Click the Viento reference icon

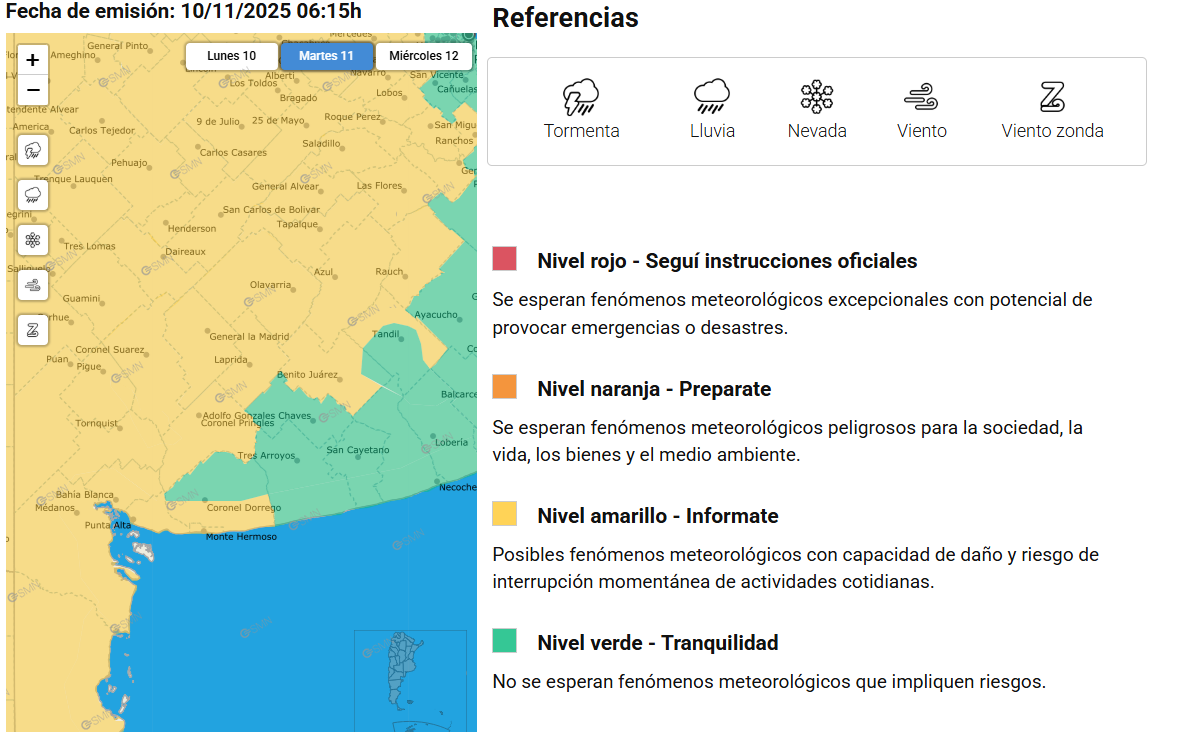point(921,97)
